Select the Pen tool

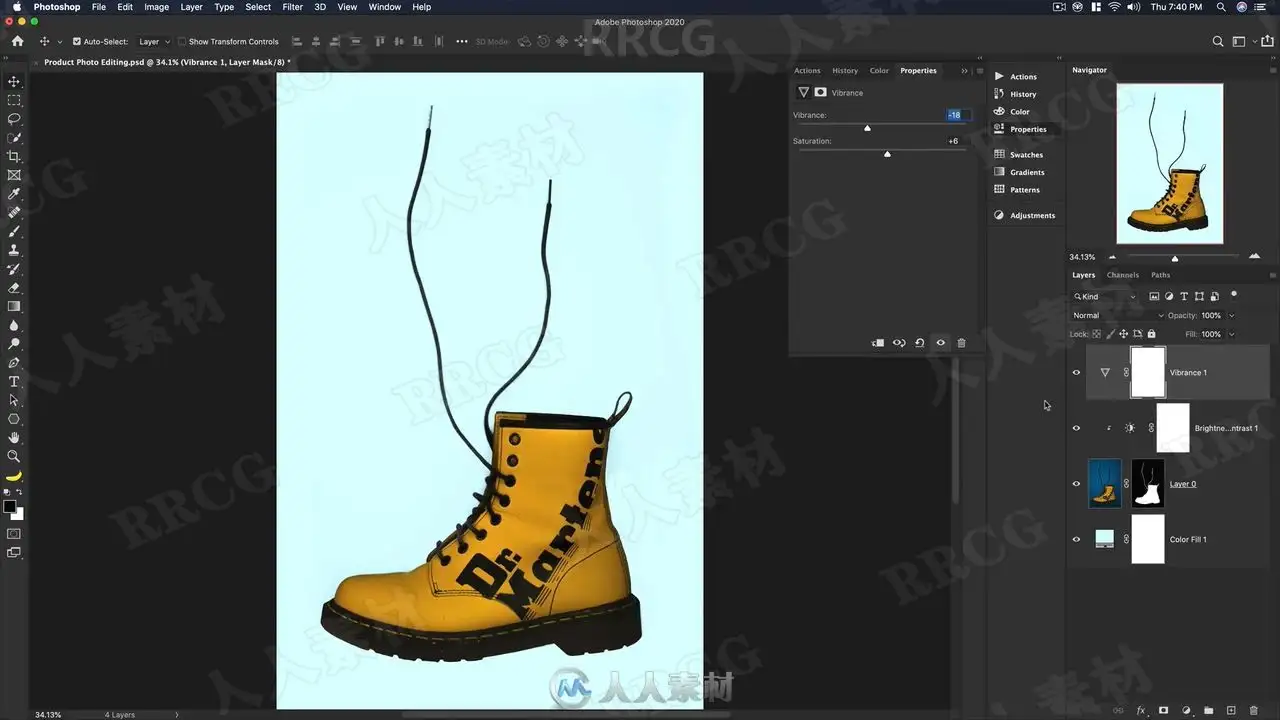coord(14,363)
